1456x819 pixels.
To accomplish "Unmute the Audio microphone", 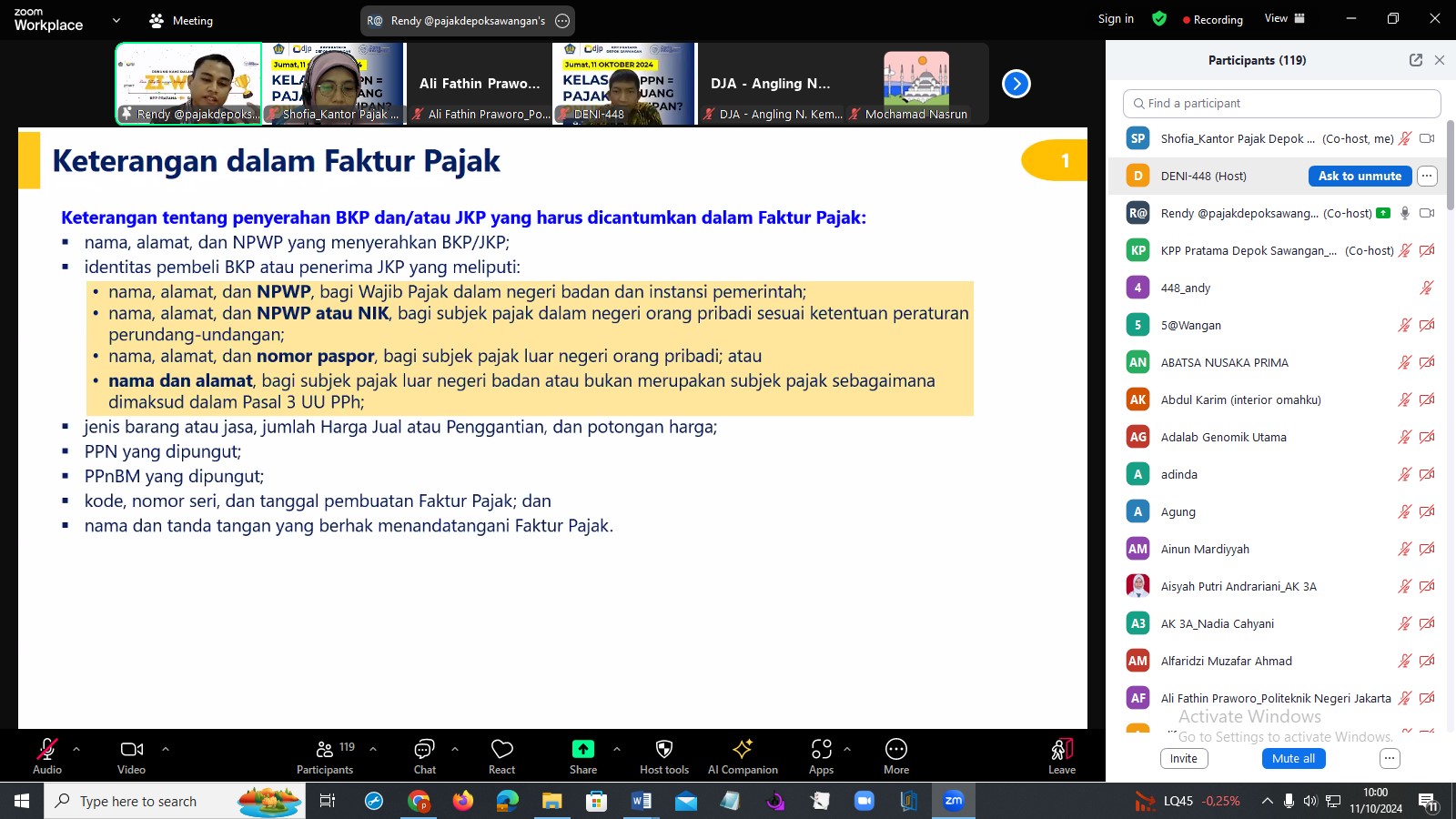I will click(46, 749).
